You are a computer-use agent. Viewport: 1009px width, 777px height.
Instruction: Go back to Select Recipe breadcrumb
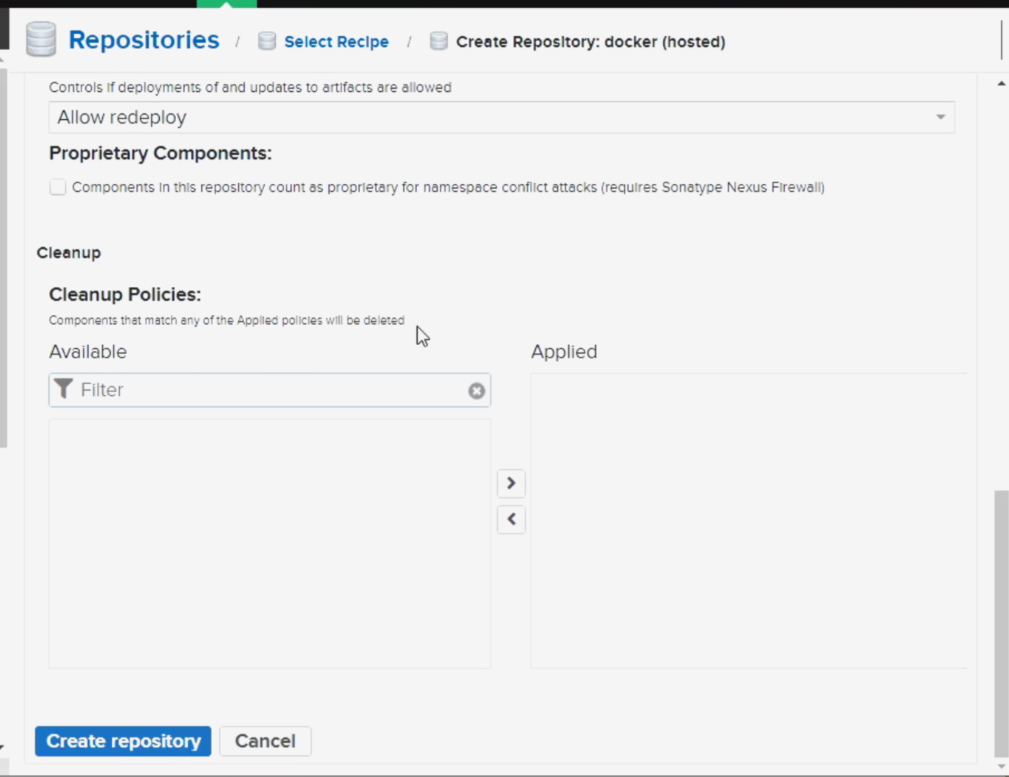(337, 42)
